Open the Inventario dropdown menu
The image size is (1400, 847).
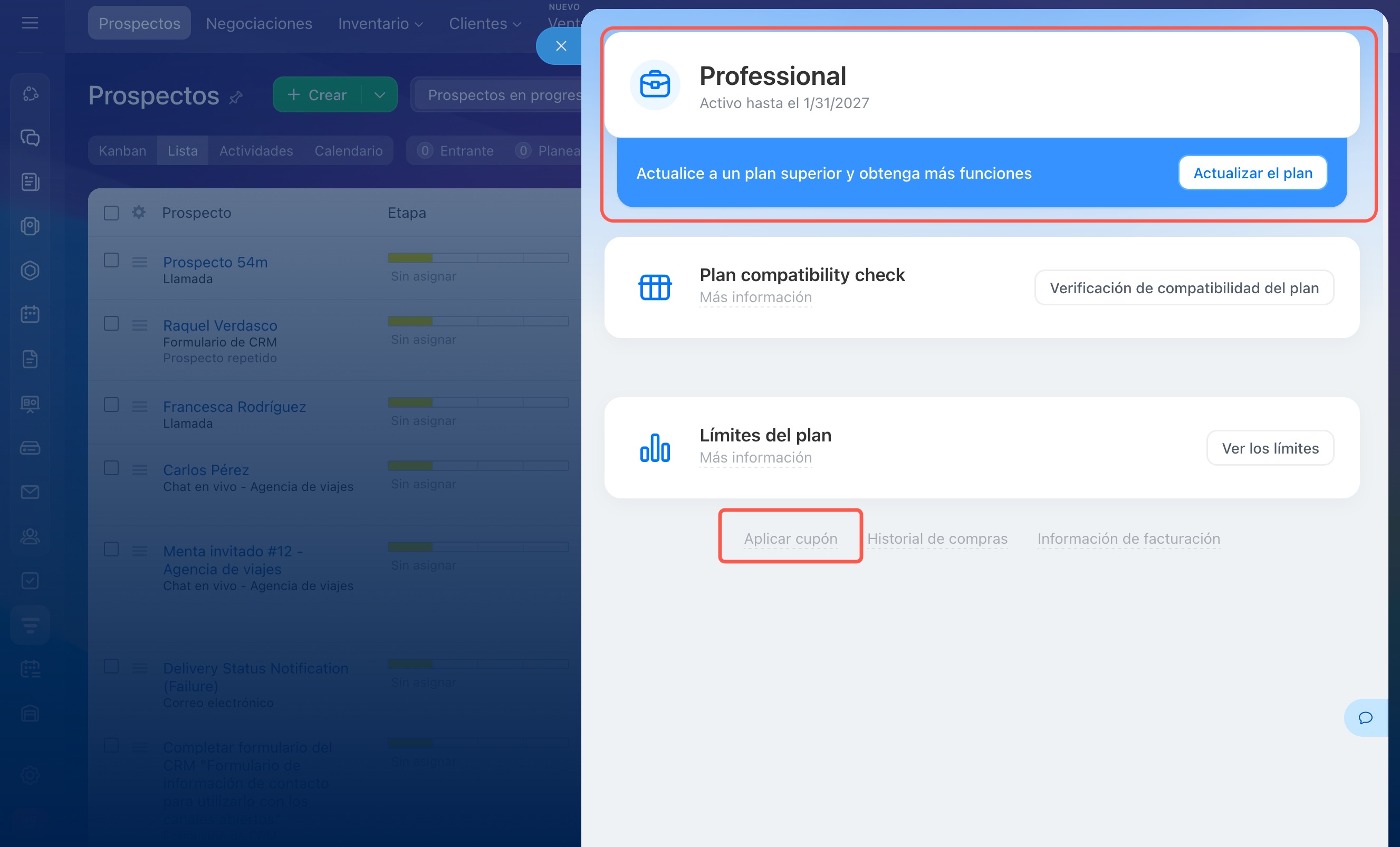pyautogui.click(x=380, y=24)
